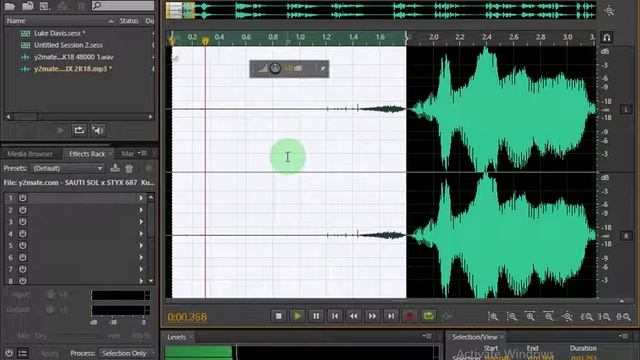
Task: Click the HUD pin icon
Action: (322, 69)
